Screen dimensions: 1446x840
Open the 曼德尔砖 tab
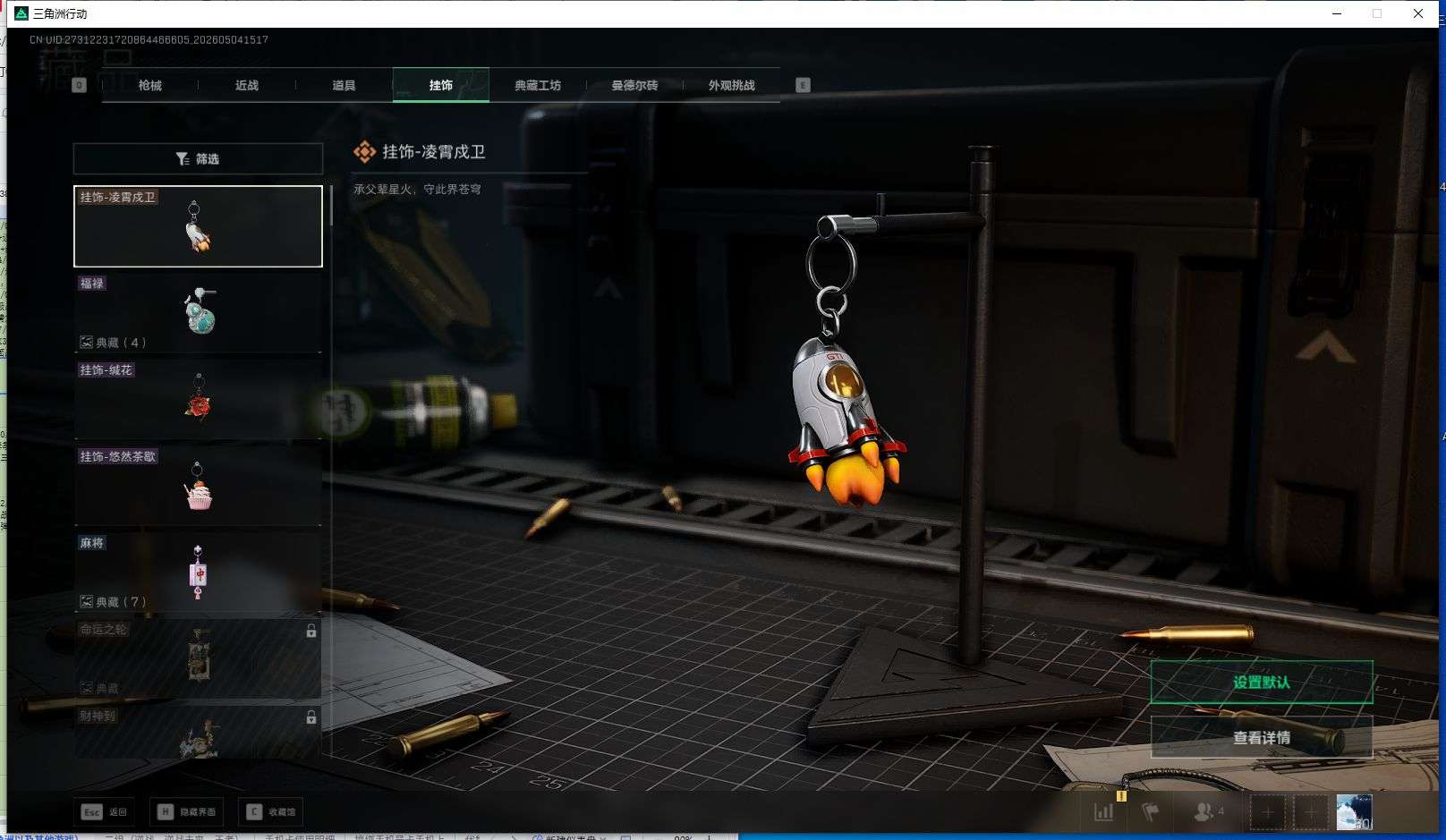634,85
